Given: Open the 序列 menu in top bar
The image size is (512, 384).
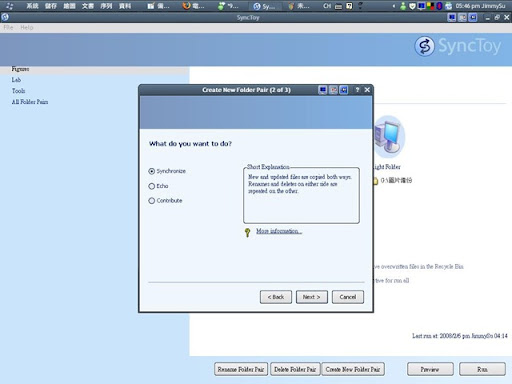Looking at the screenshot, I should coord(106,6).
